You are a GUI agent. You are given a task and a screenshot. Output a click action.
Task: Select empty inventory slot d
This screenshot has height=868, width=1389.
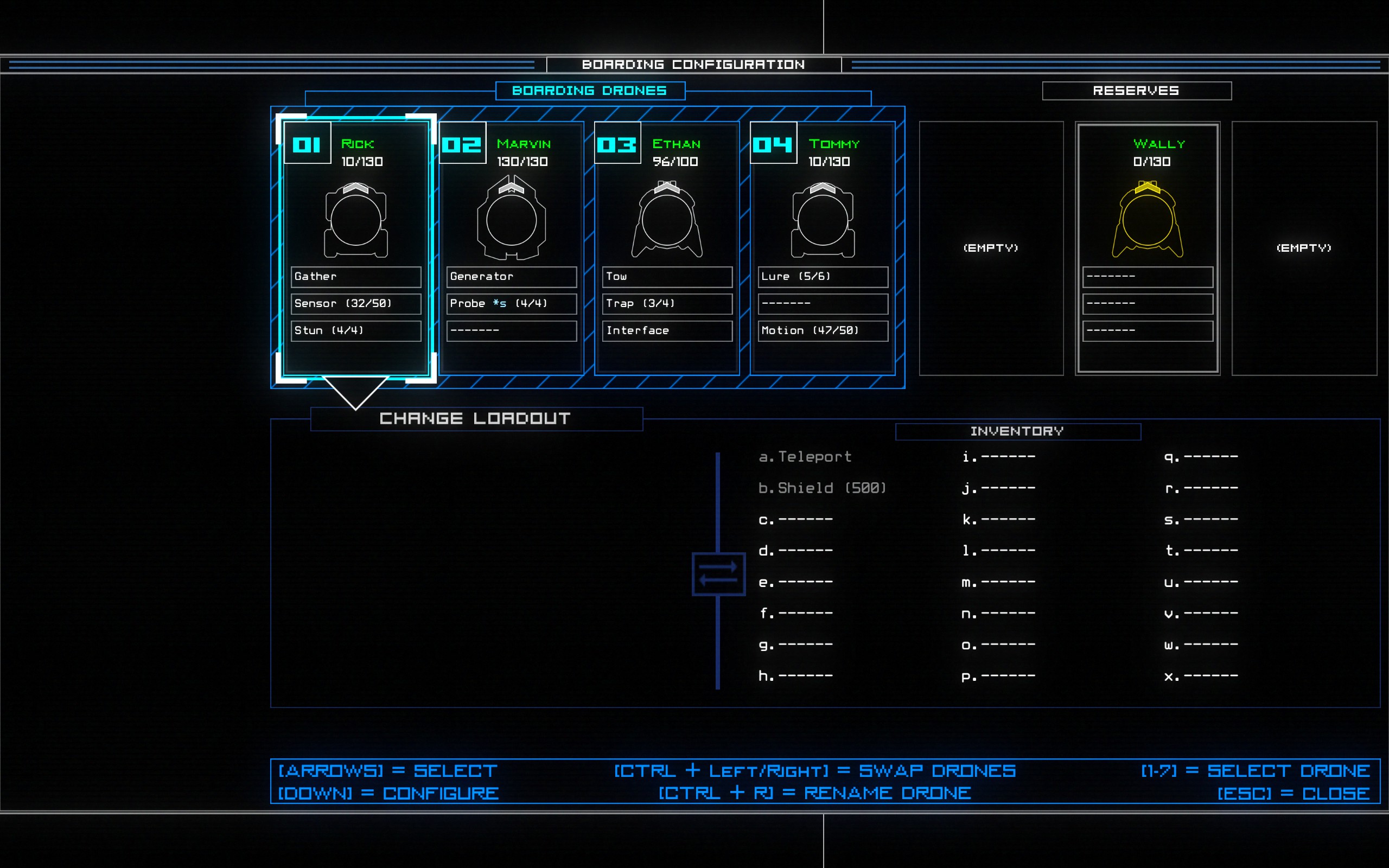[x=795, y=551]
